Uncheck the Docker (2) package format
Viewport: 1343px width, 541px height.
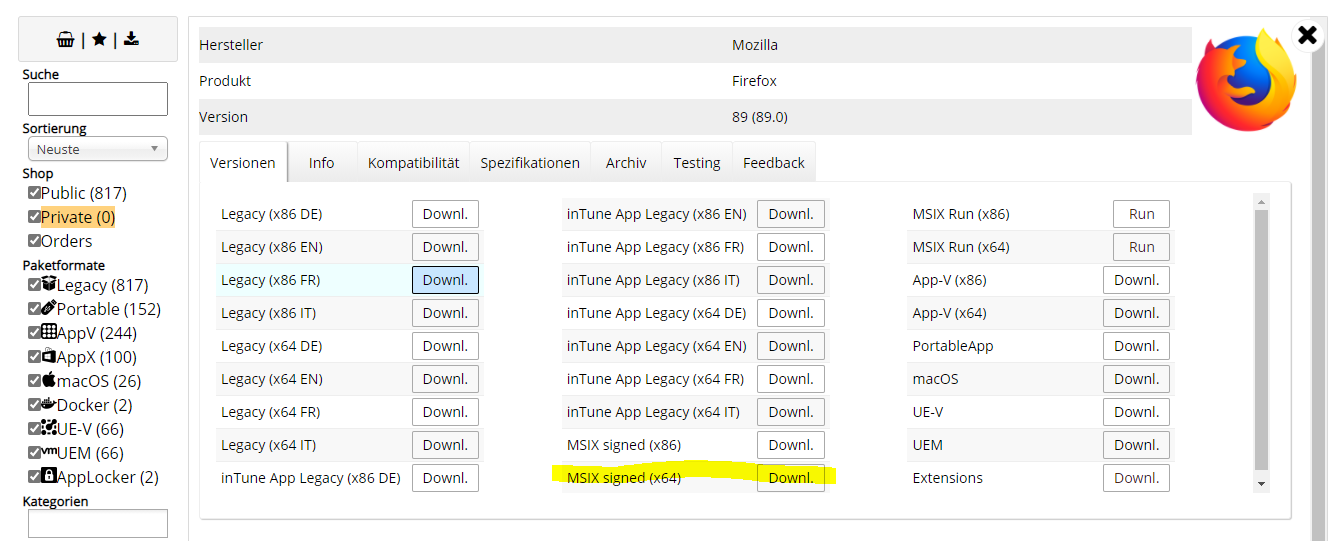coord(34,405)
